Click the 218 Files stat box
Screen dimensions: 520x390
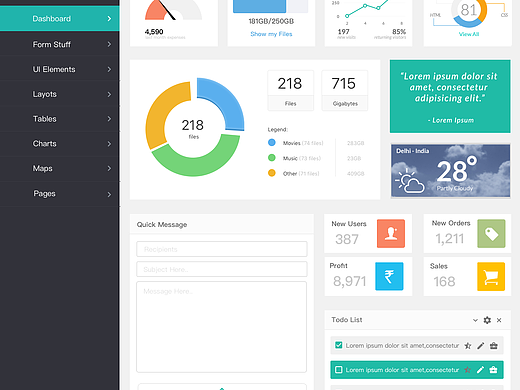point(291,90)
